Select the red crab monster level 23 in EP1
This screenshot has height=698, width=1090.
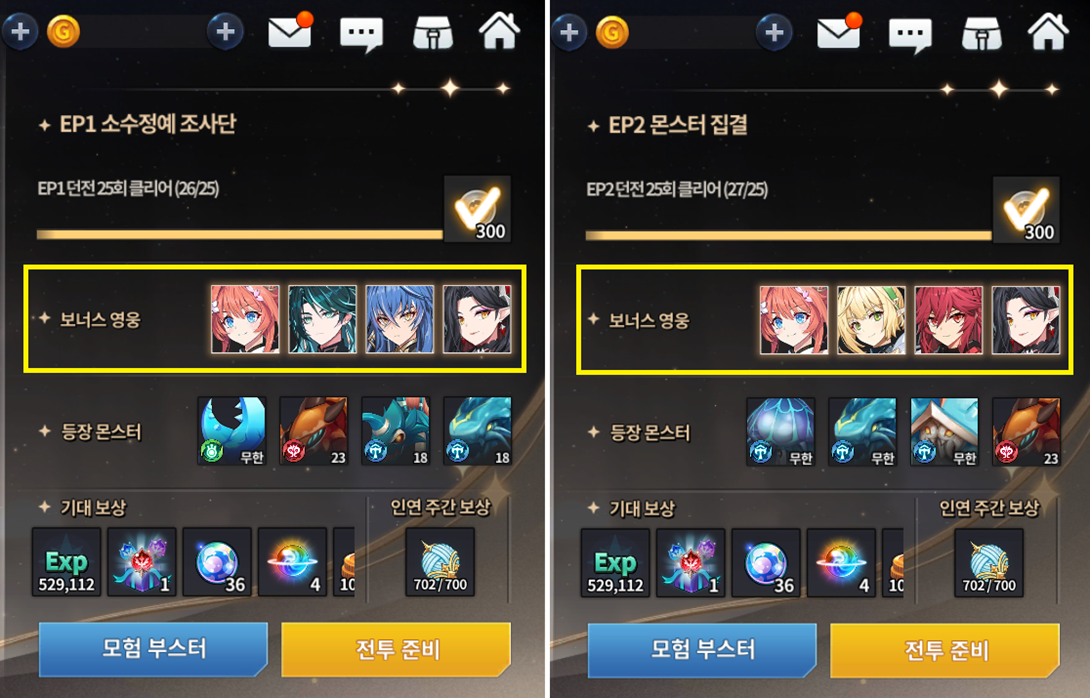[314, 431]
